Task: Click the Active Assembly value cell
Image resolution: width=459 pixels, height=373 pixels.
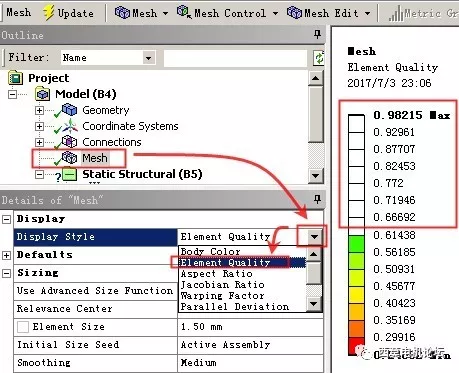Action: [x=250, y=345]
